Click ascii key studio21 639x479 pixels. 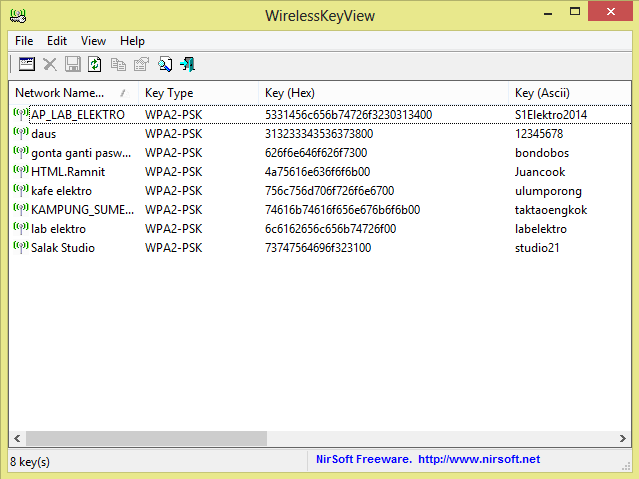537,248
